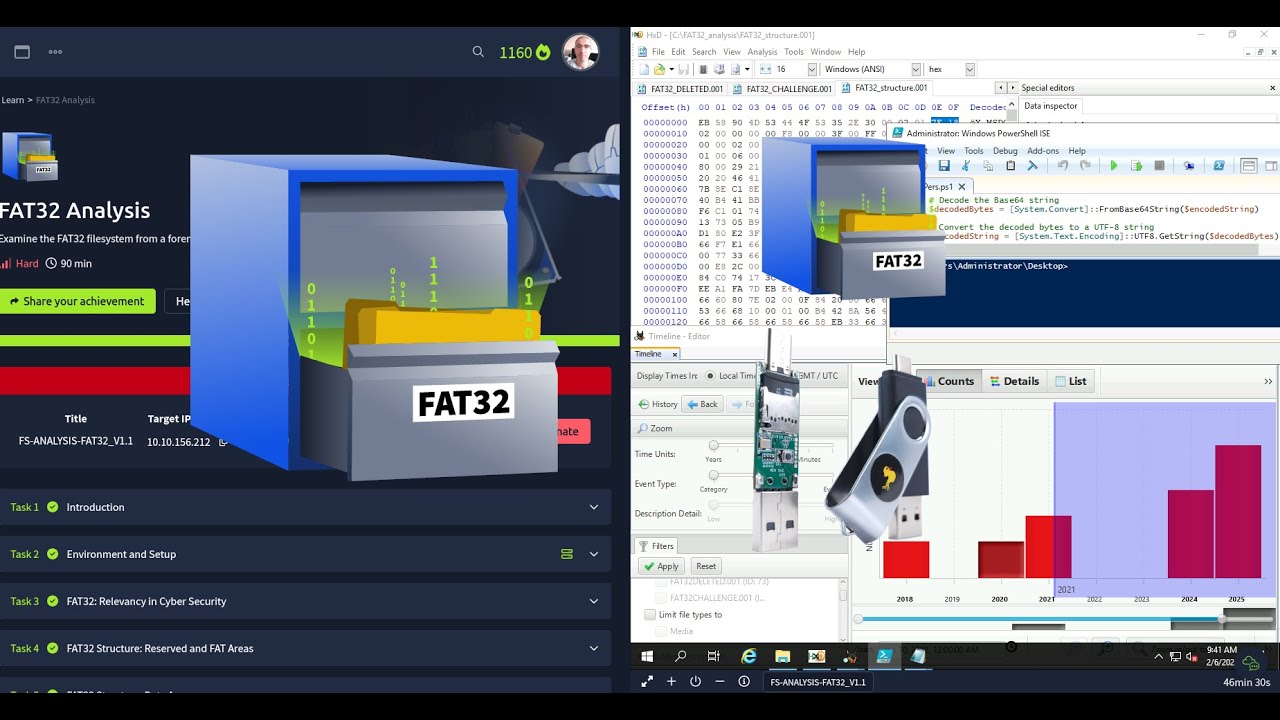The image size is (1280, 720).
Task: Run the script with the green play icon
Action: tap(1114, 166)
